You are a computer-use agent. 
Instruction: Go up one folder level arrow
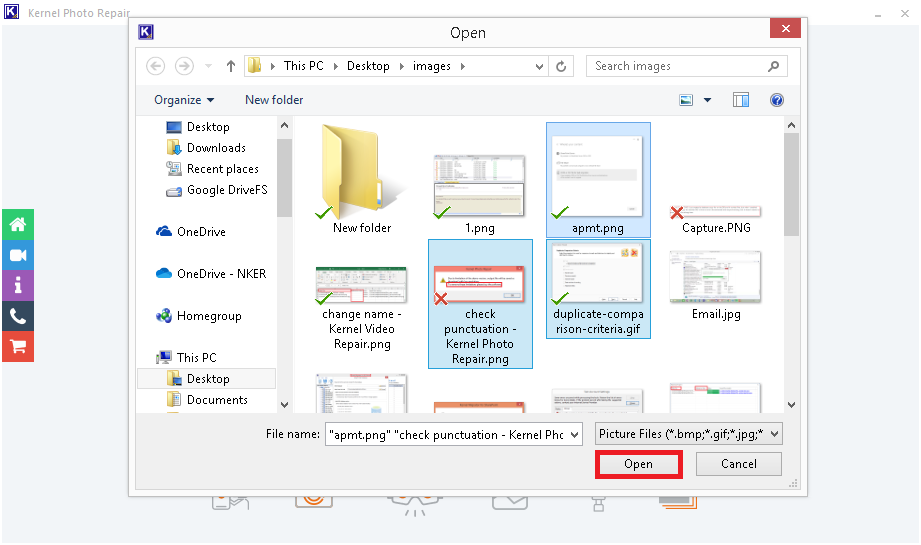(x=231, y=66)
